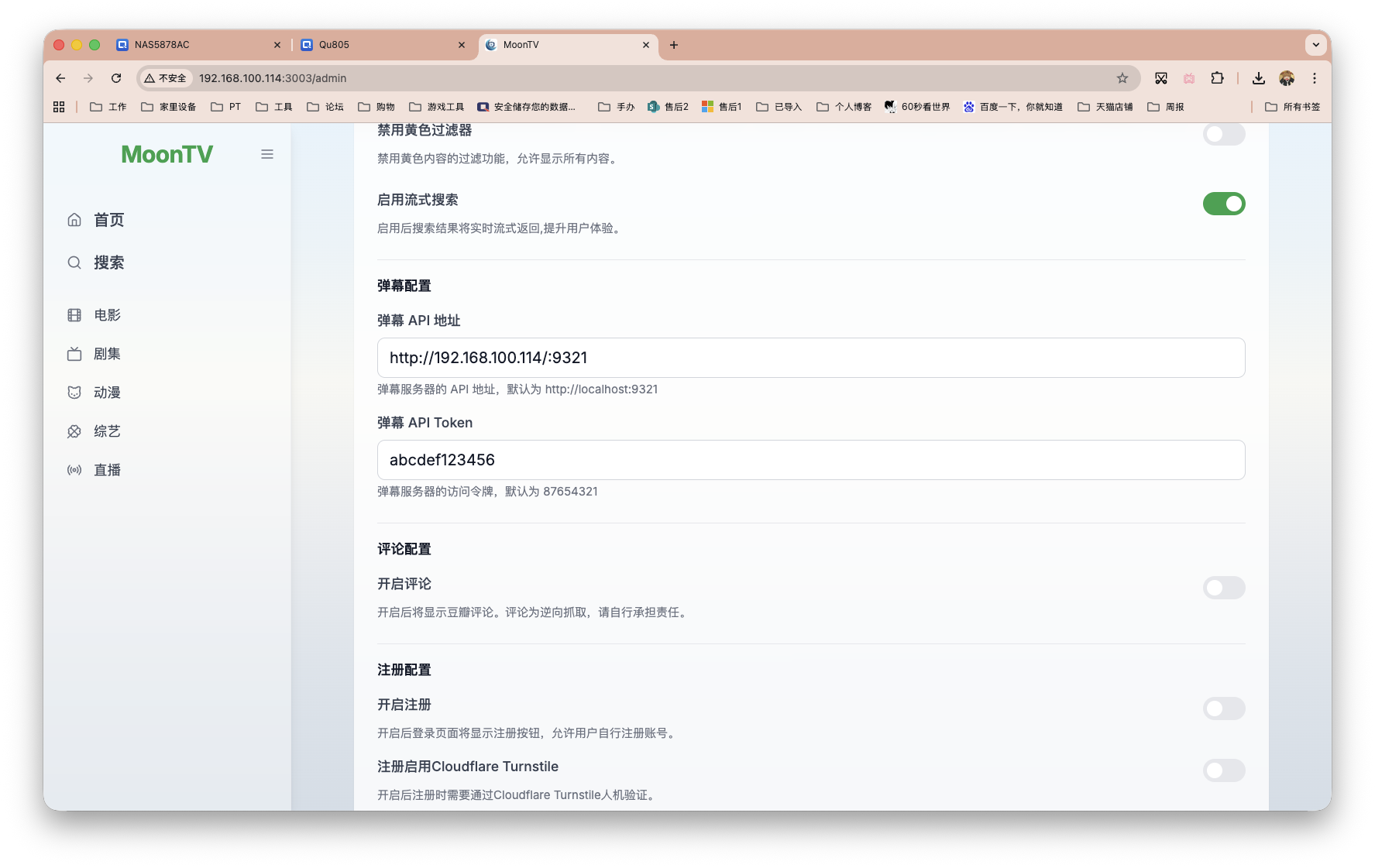
Task: Click the MoonTV logo text
Action: (167, 154)
